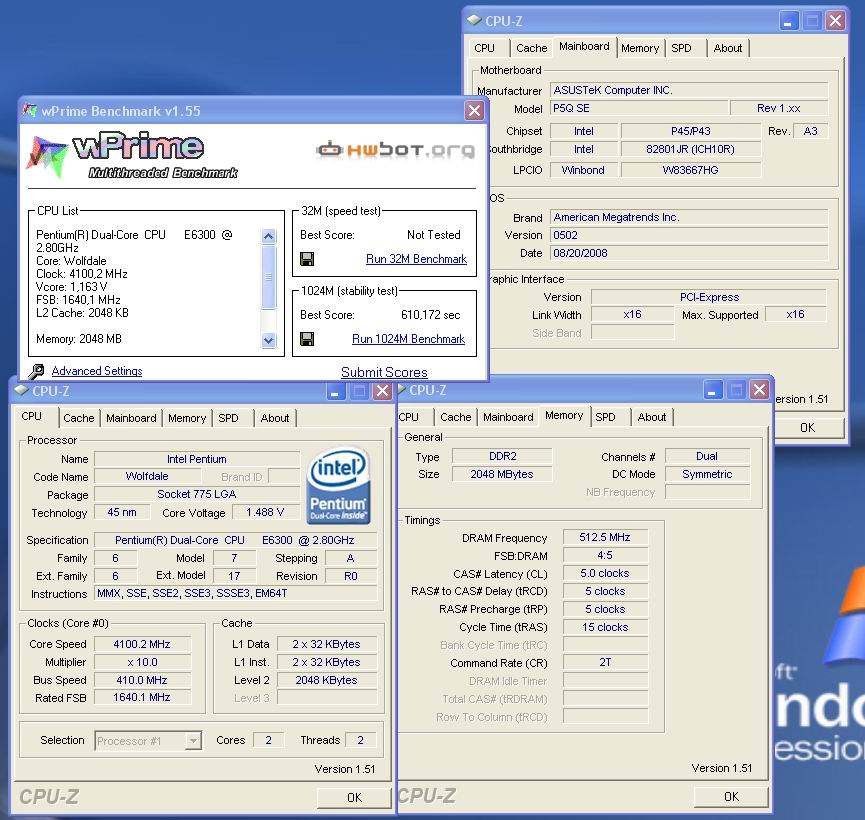Close the CPU-Z Memory window

[760, 390]
